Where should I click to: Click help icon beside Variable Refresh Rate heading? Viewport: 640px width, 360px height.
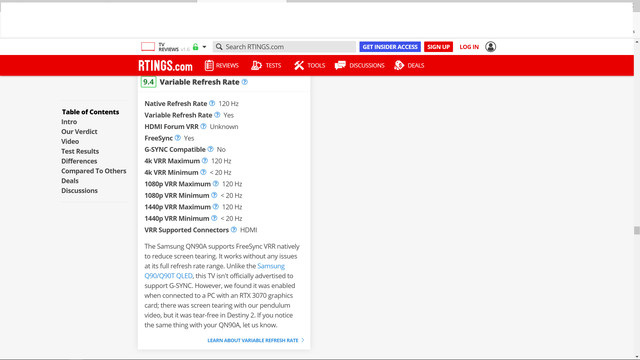pos(244,82)
